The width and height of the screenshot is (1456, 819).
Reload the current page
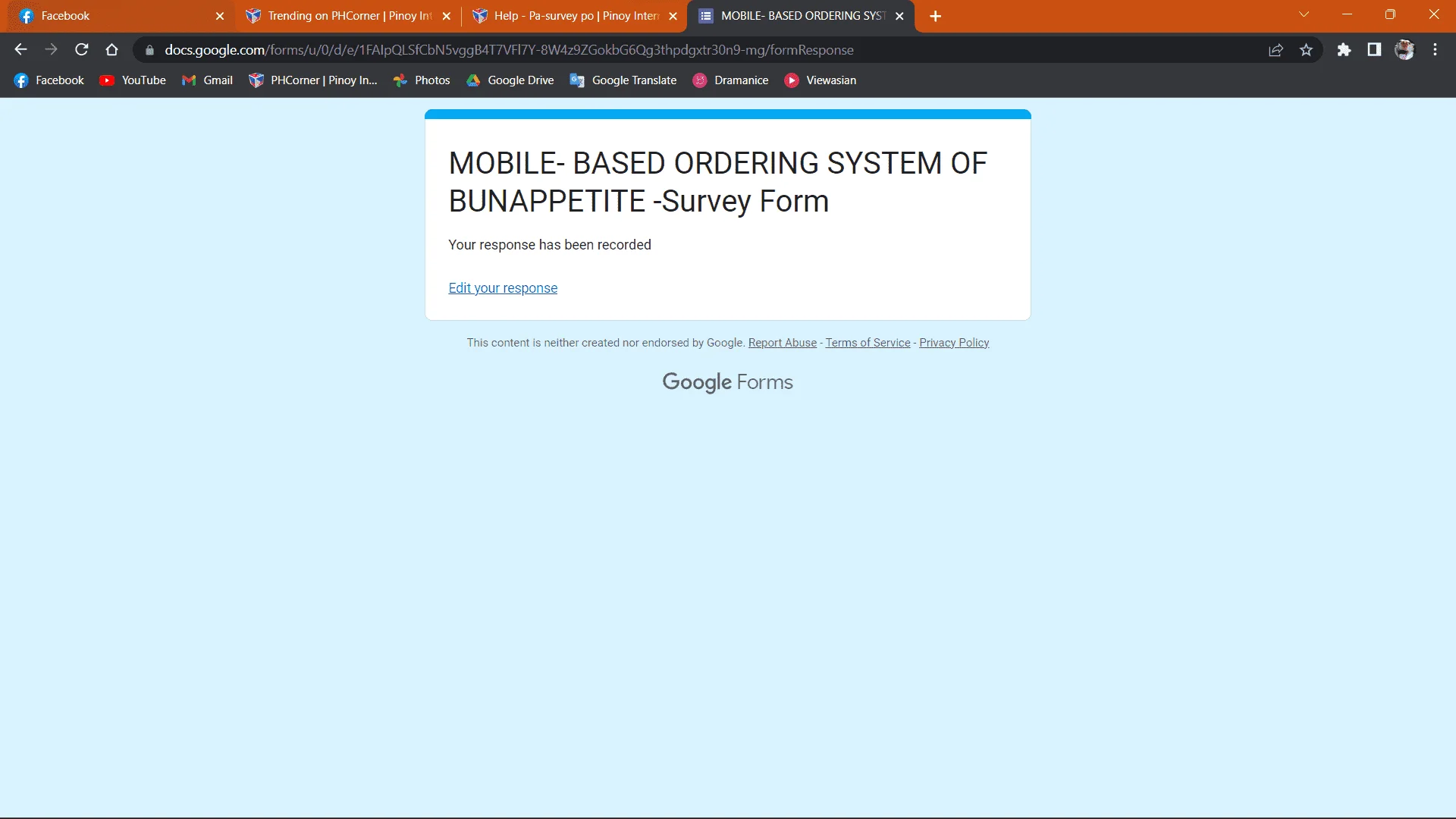click(x=82, y=50)
